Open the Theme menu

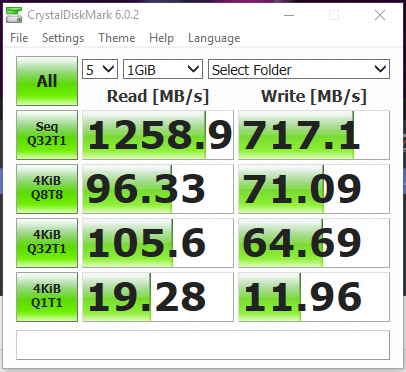pyautogui.click(x=117, y=38)
